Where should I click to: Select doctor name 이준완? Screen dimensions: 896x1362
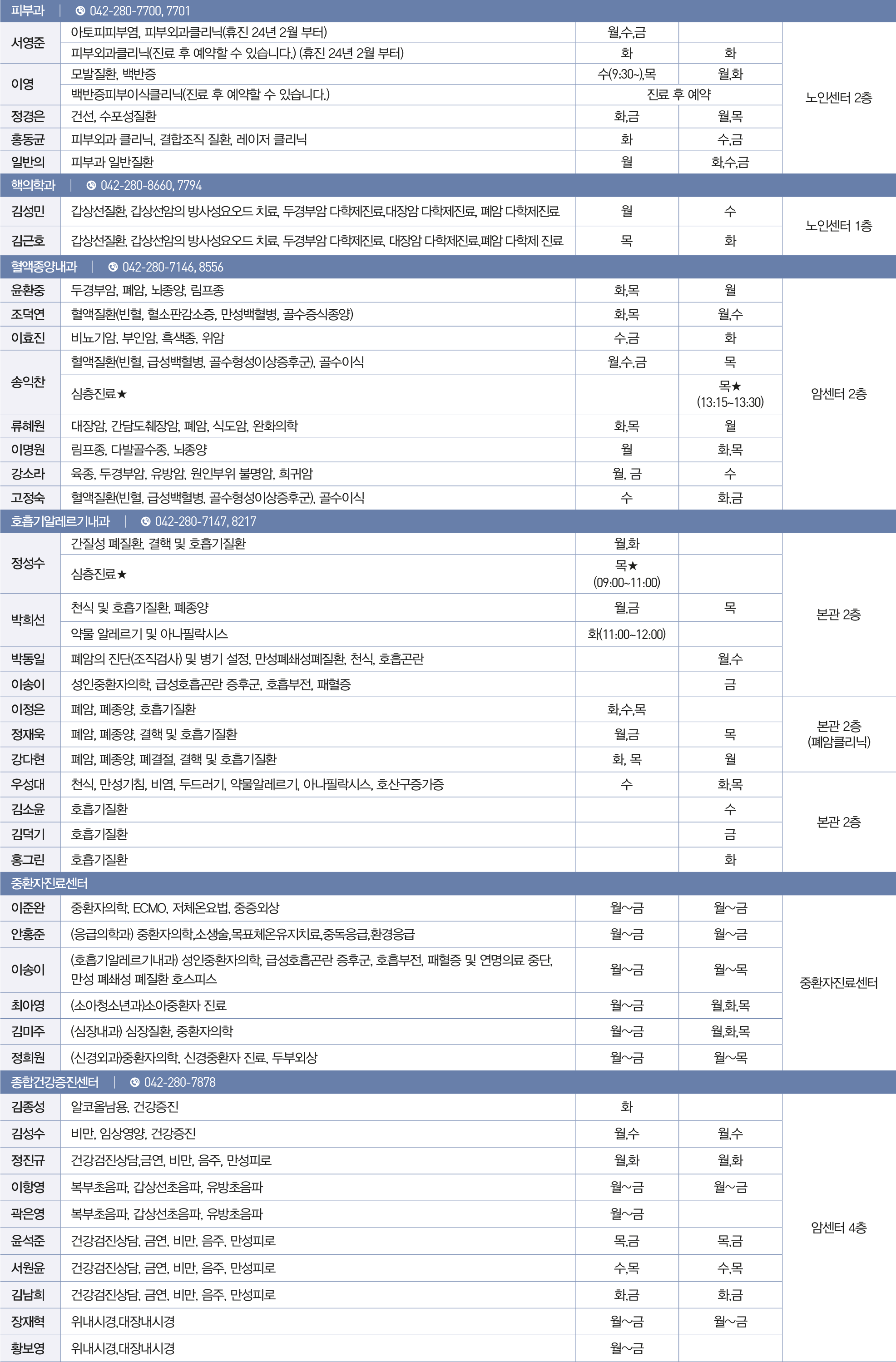click(28, 907)
